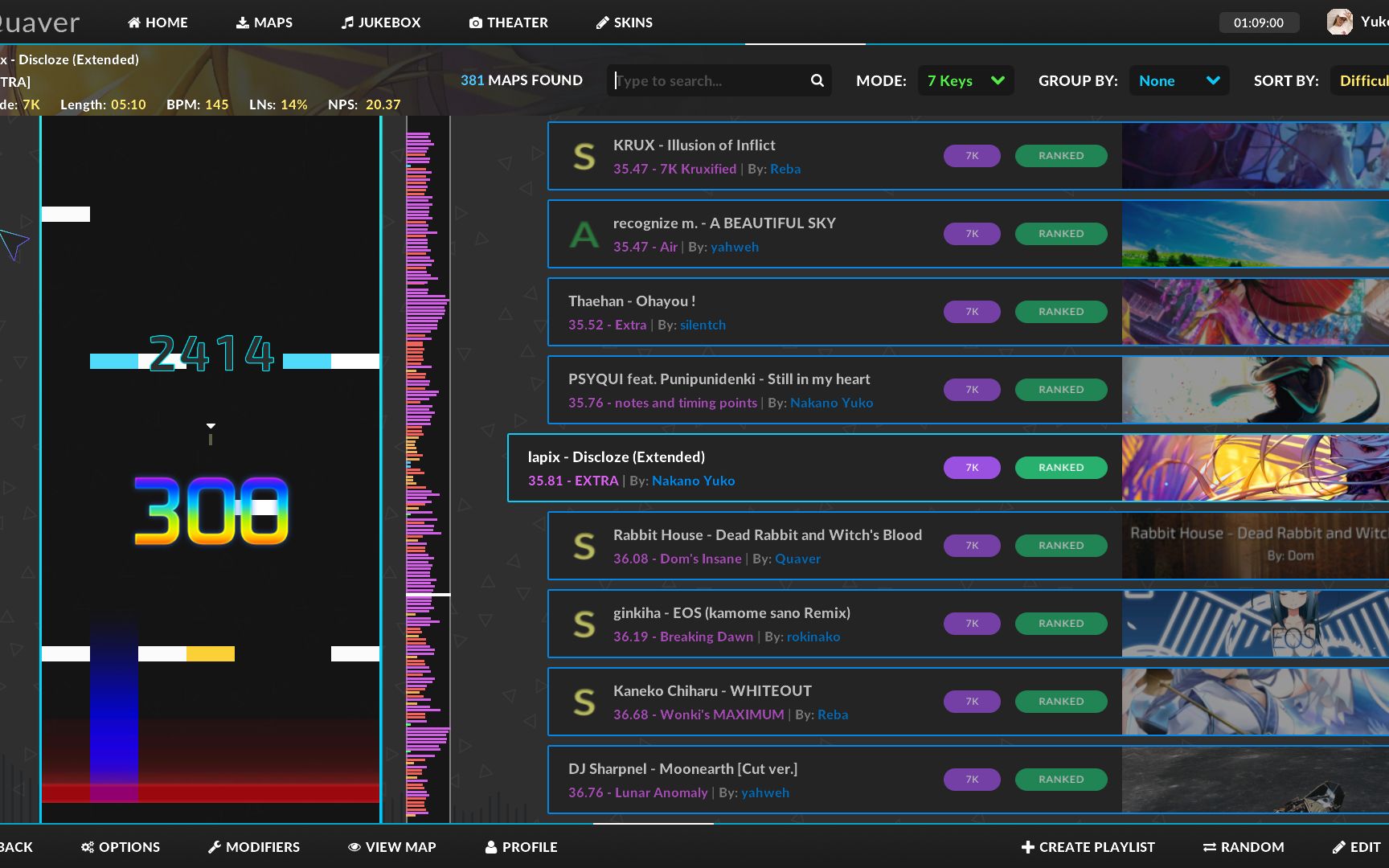Click the camera icon beside THEATER
The height and width of the screenshot is (868, 1389).
476,23
